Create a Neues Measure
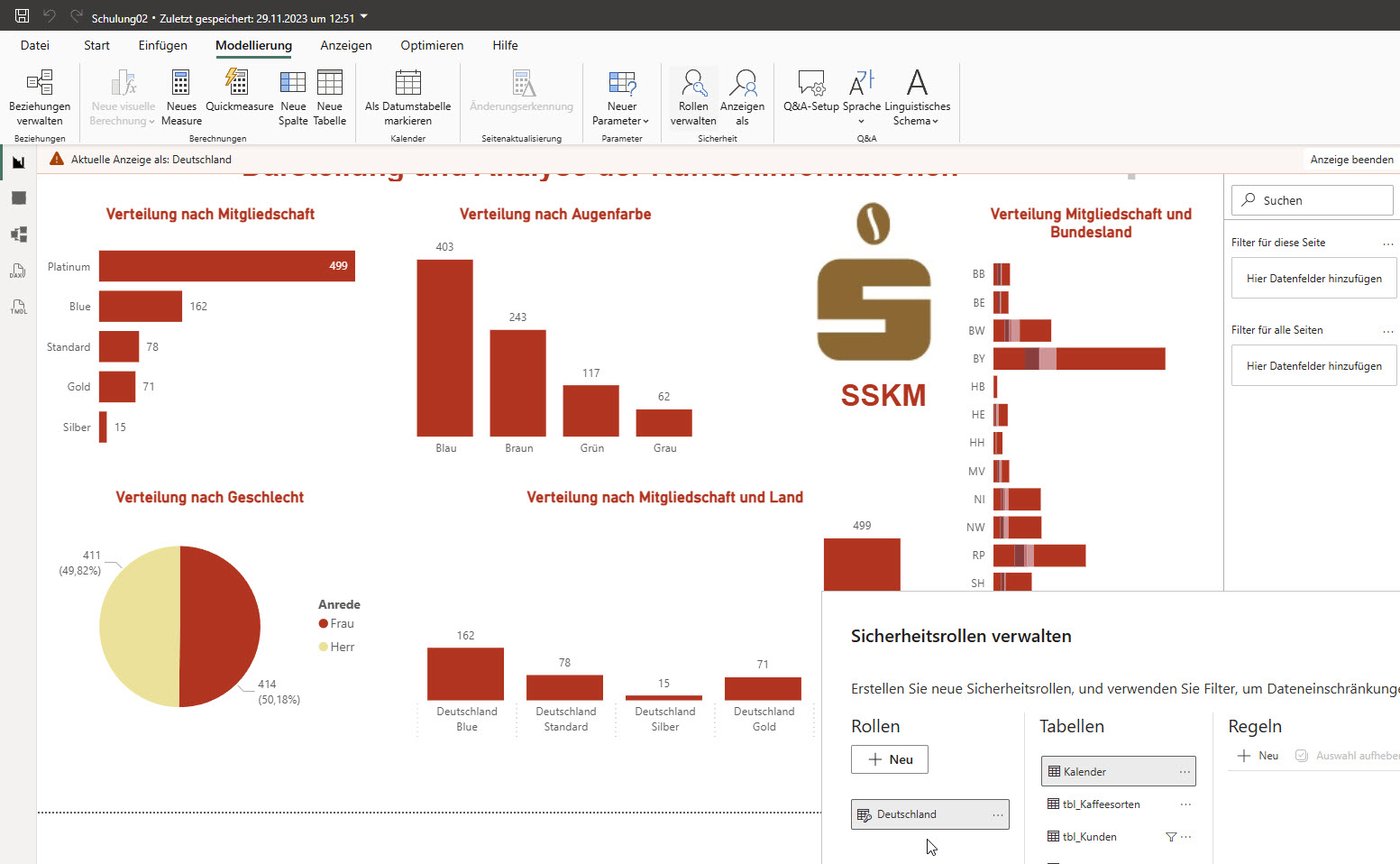 (x=181, y=97)
